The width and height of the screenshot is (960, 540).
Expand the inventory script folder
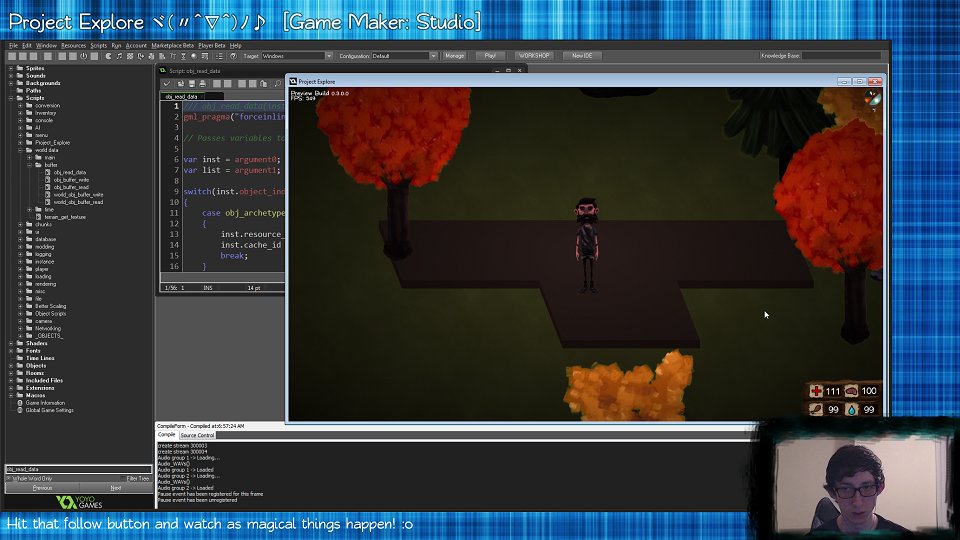pyautogui.click(x=20, y=113)
